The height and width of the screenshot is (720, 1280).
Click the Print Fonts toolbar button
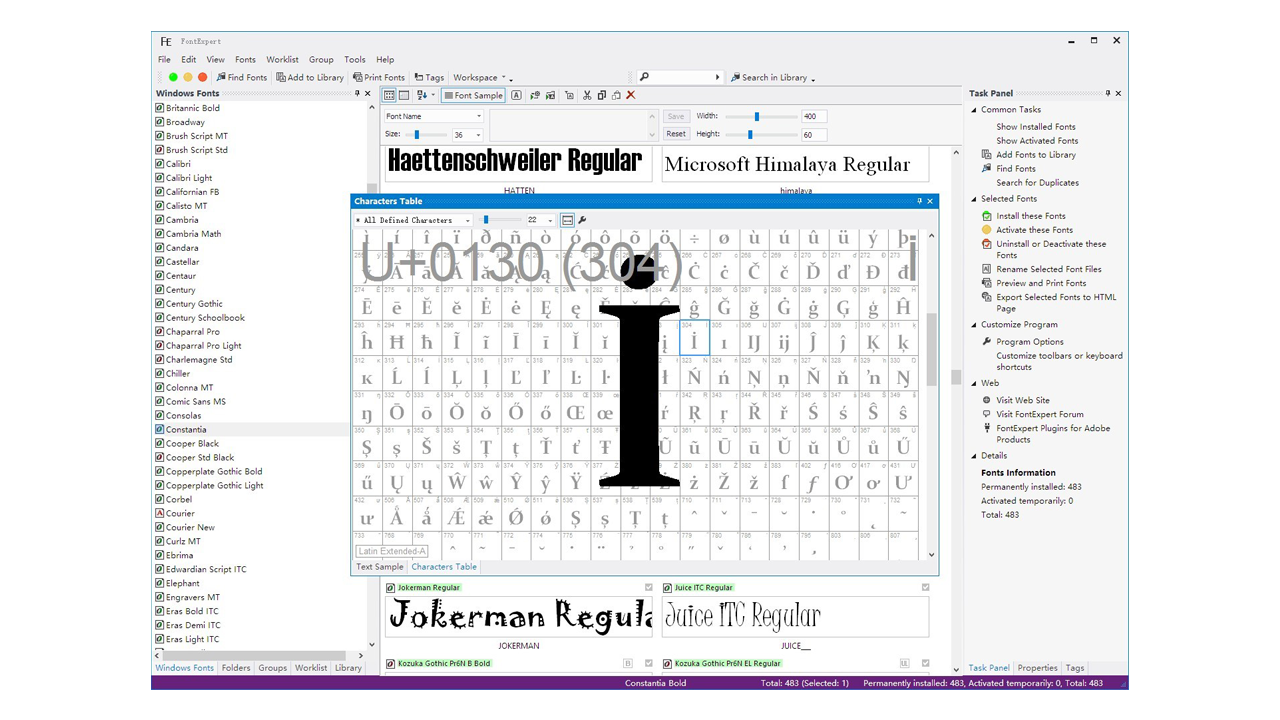pos(379,77)
